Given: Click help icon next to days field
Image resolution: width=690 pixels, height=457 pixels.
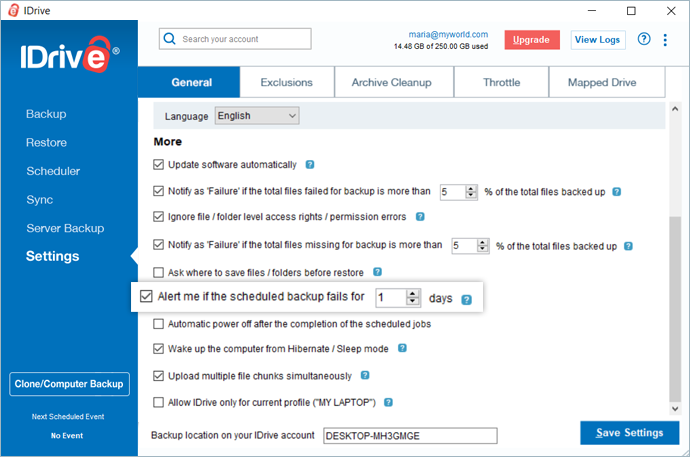Looking at the screenshot, I should tap(466, 300).
